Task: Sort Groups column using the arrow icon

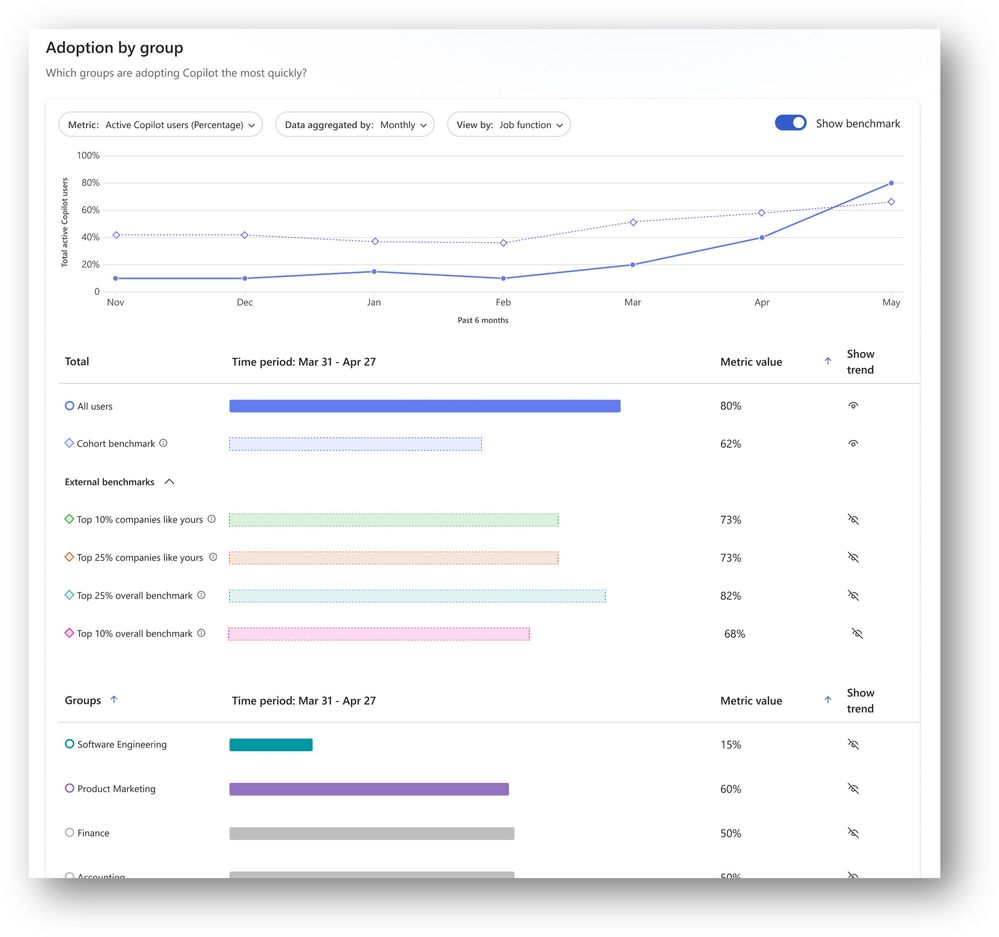Action: point(114,699)
